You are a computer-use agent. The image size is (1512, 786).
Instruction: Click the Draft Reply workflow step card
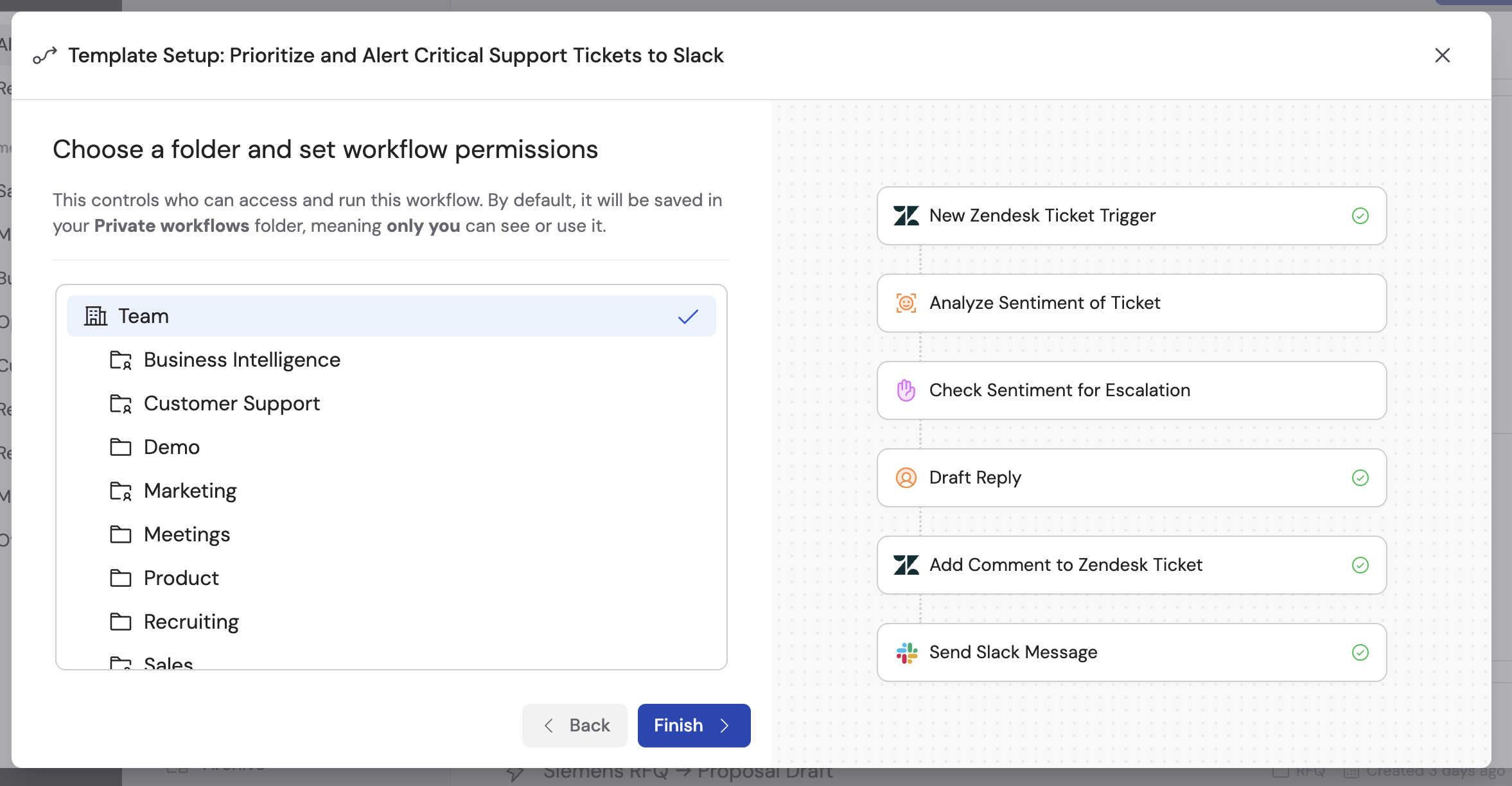(1131, 478)
